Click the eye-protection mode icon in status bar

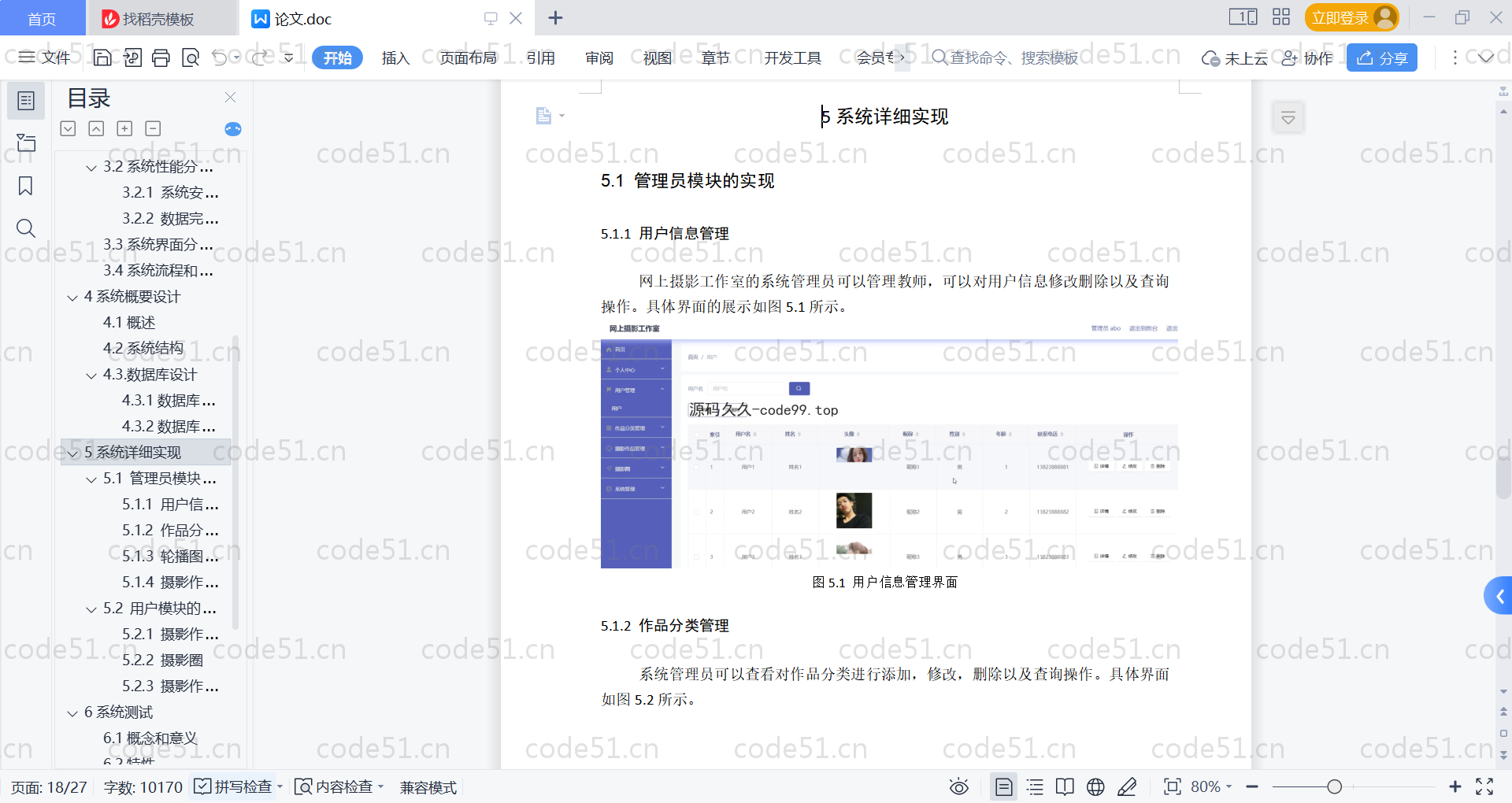(x=958, y=786)
